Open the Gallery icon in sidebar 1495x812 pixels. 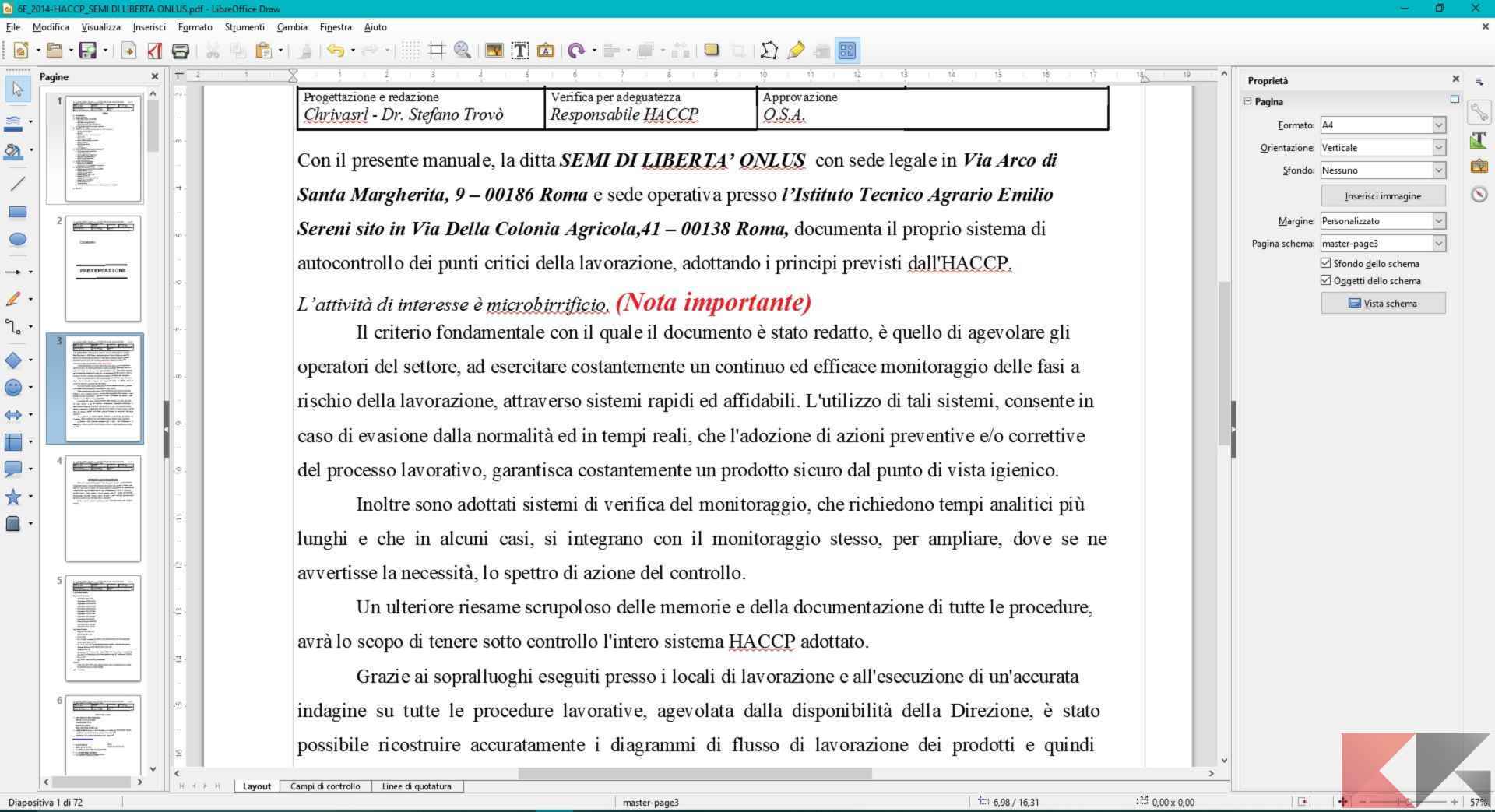[1479, 167]
